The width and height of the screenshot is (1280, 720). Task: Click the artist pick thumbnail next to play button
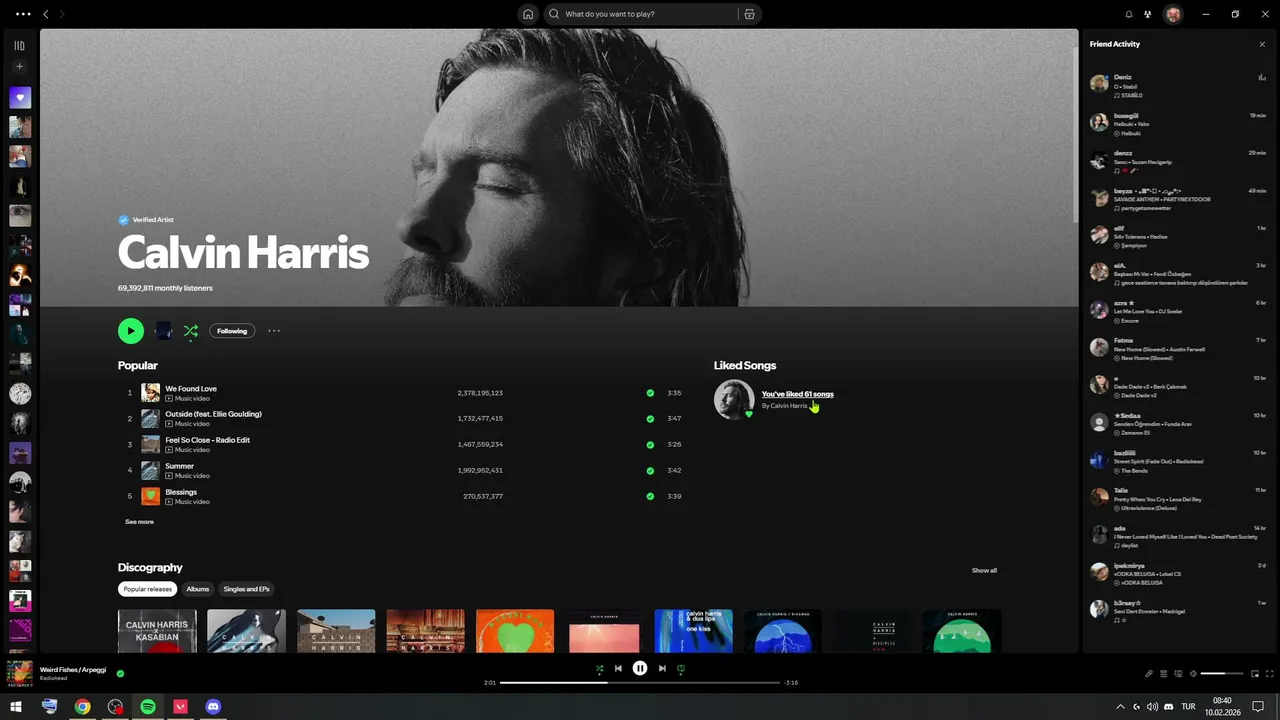tap(163, 331)
